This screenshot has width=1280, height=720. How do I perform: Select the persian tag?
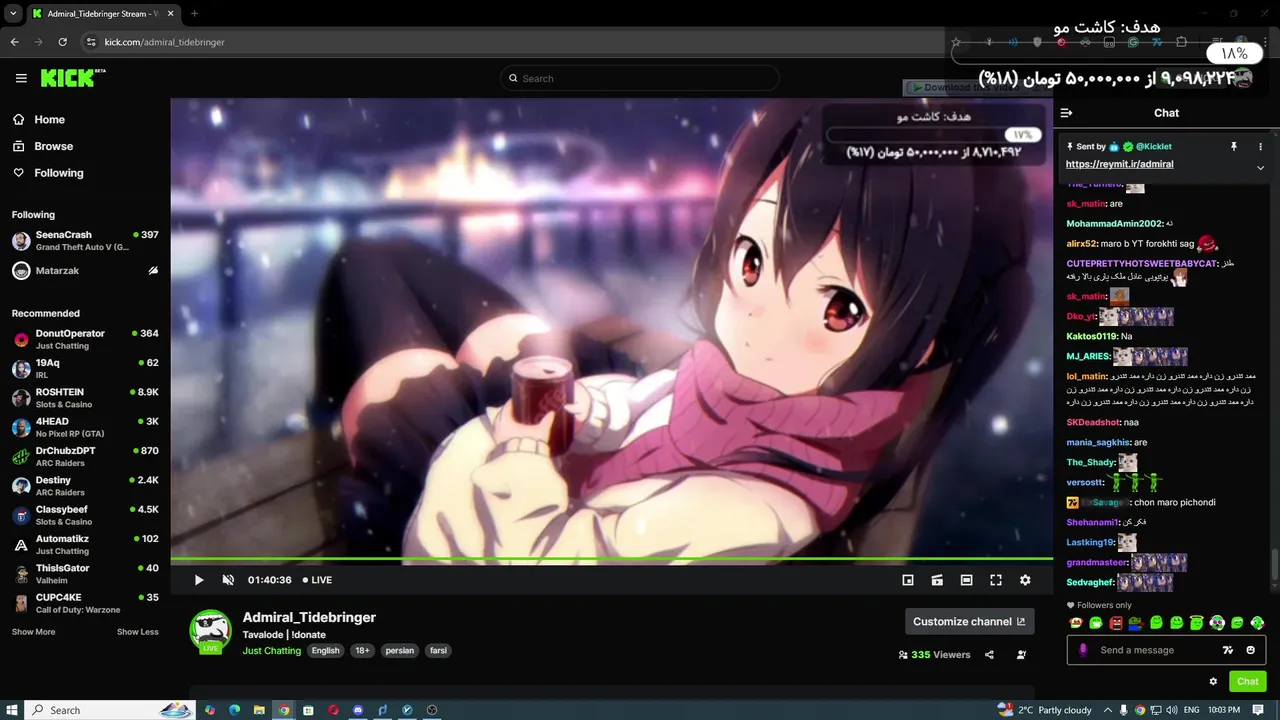[400, 650]
